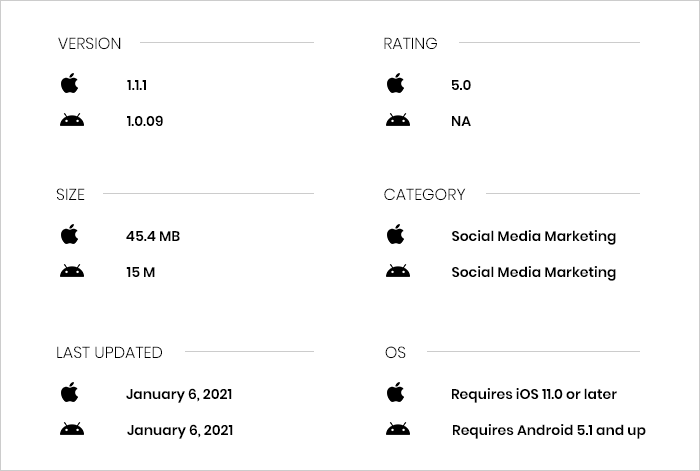Viewport: 700px width, 471px height.
Task: Click Apple icon in OS section
Action: tap(396, 393)
